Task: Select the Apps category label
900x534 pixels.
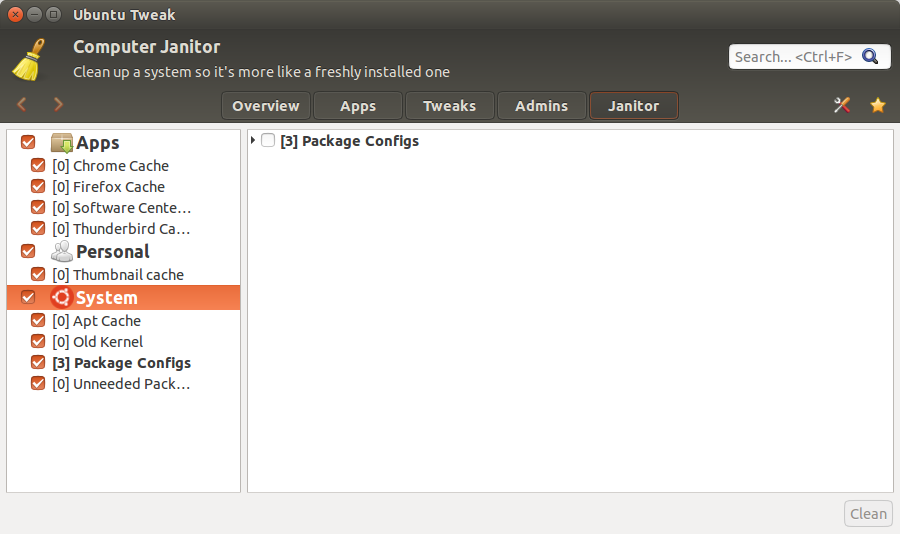Action: (x=98, y=143)
